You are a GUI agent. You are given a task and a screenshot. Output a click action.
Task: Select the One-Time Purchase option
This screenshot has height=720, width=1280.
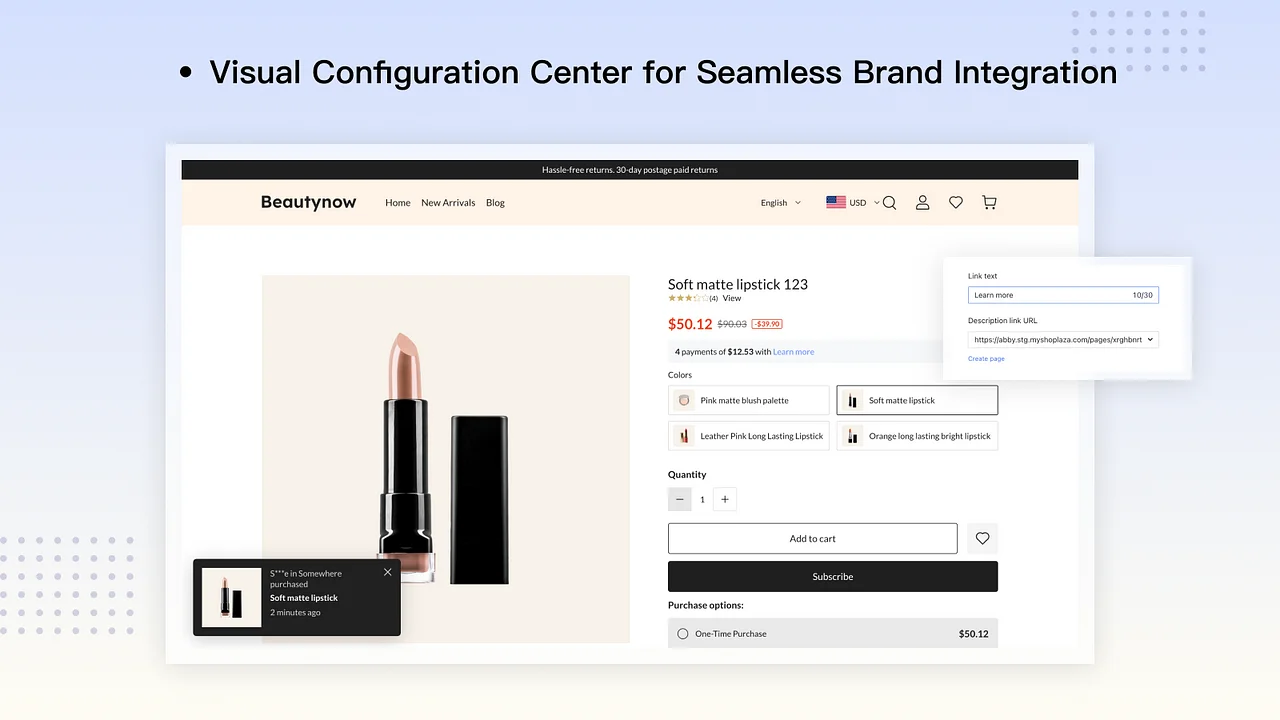681,633
